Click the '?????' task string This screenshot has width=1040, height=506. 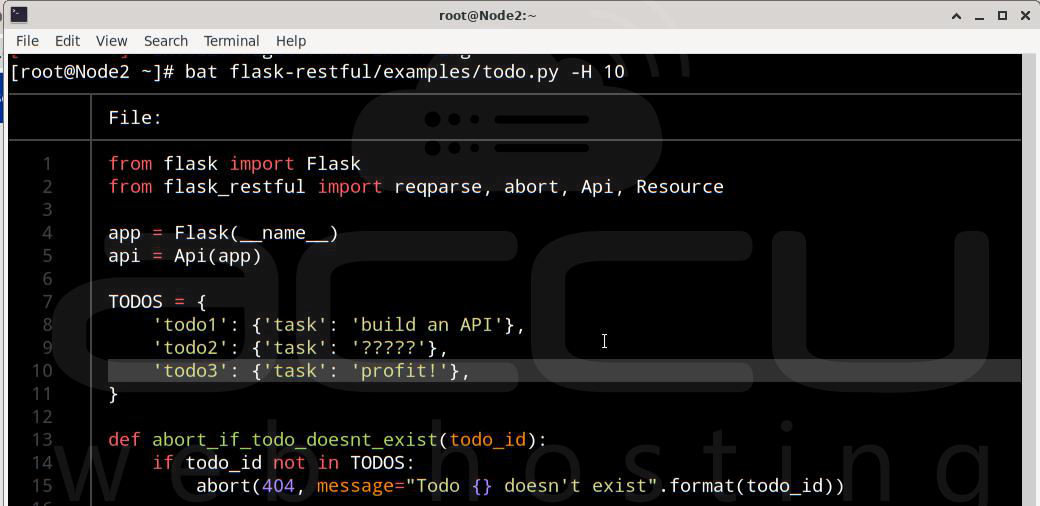(389, 348)
